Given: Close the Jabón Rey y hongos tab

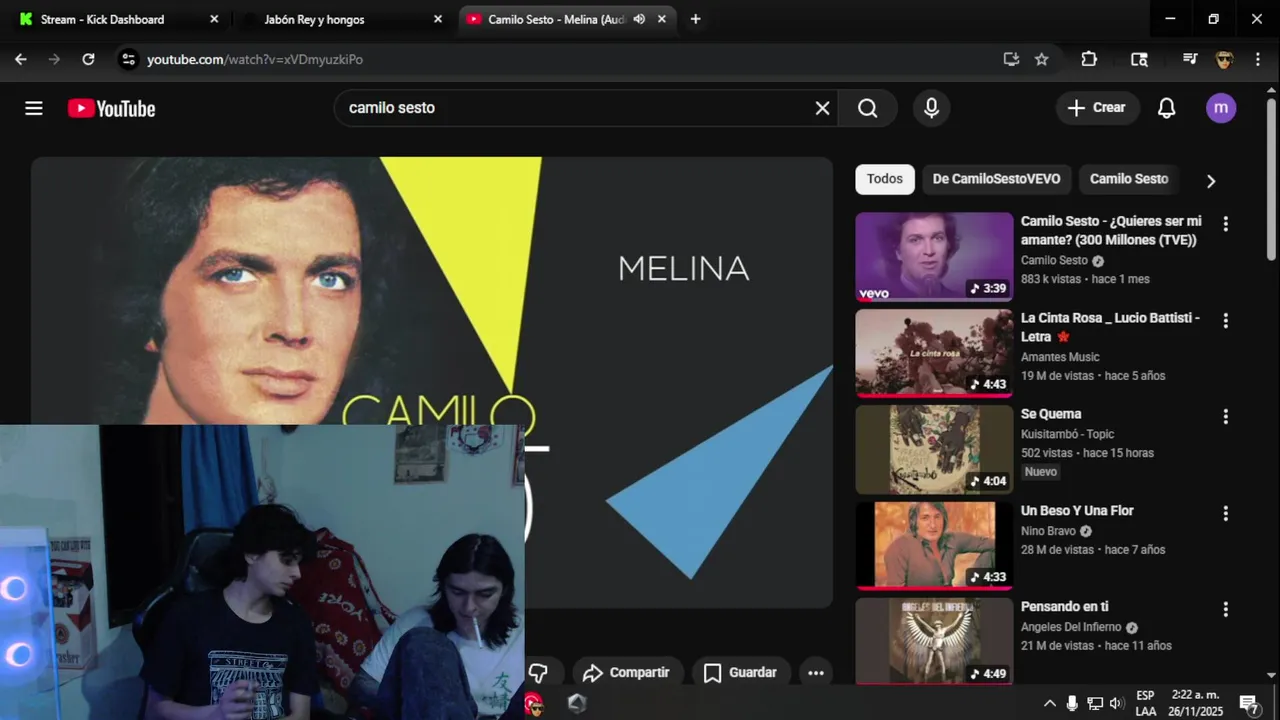Looking at the screenshot, I should pyautogui.click(x=437, y=19).
